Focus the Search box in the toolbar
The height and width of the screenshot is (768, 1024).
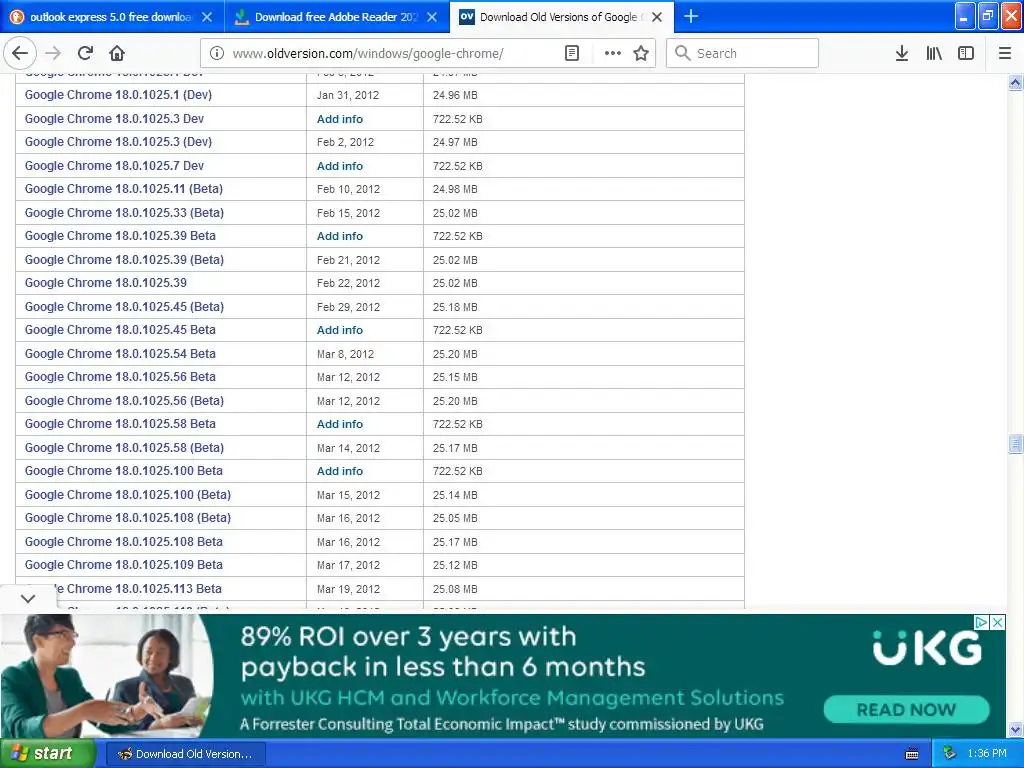743,54
